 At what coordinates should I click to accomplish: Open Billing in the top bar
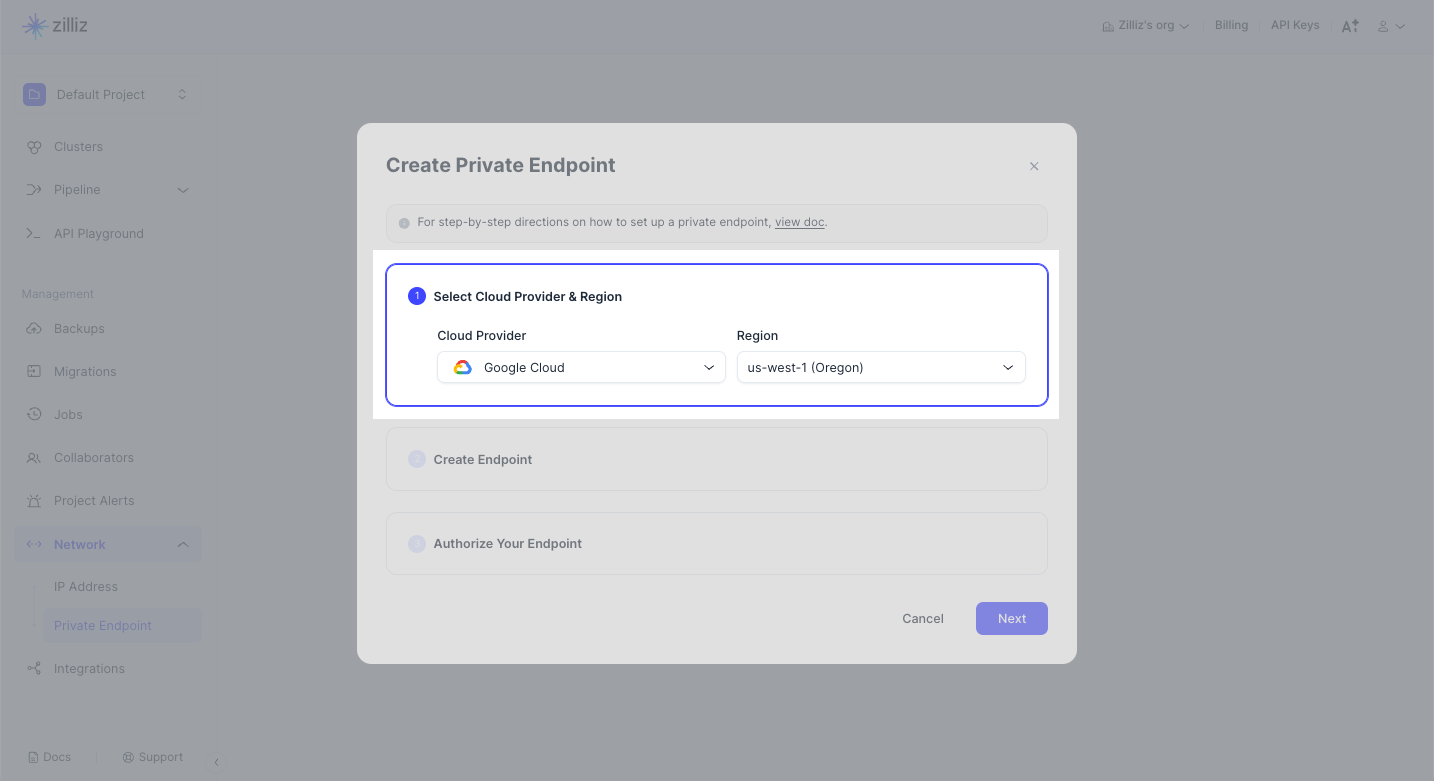tap(1231, 26)
